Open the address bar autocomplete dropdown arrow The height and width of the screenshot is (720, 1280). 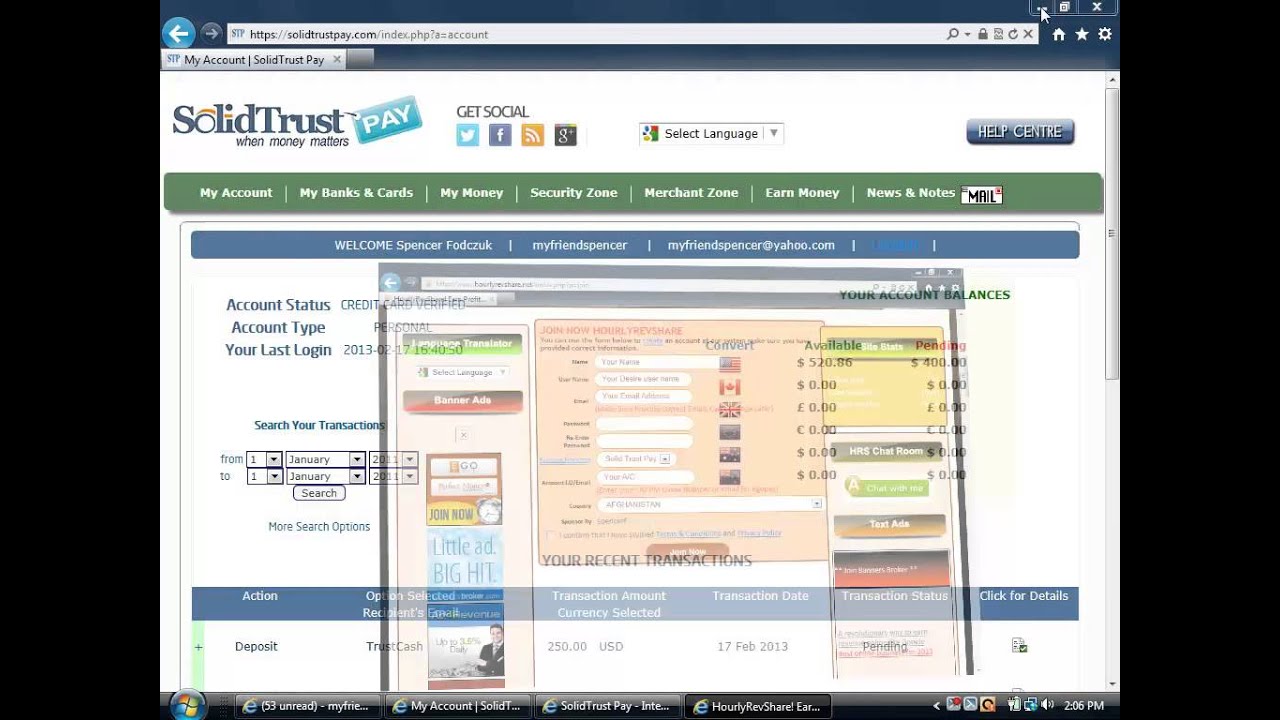coord(967,34)
